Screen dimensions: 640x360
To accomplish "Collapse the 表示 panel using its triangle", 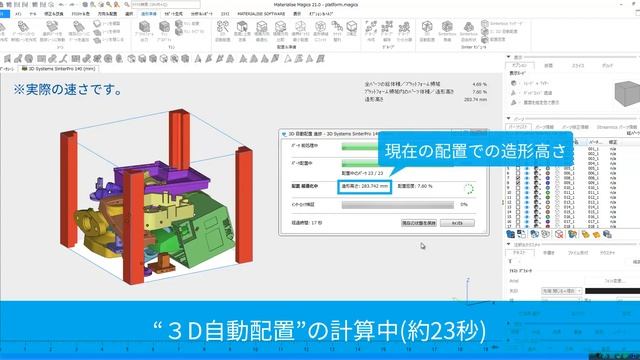I will pyautogui.click(x=509, y=57).
